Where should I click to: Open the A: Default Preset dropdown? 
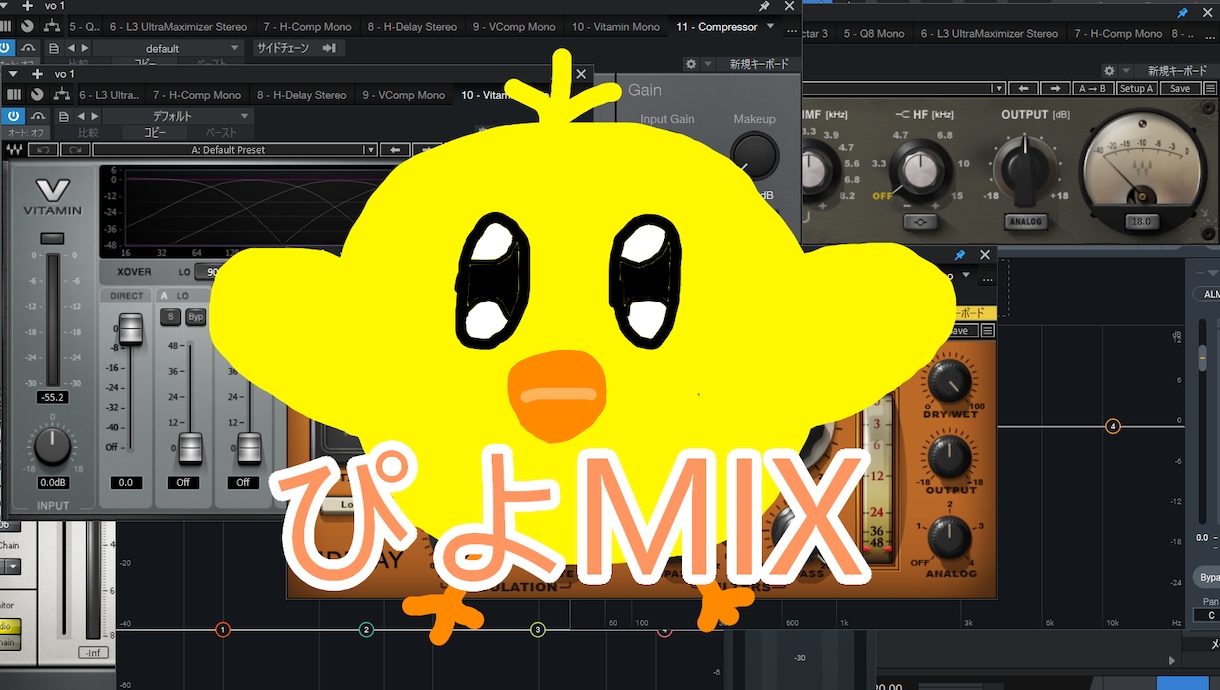[235, 150]
